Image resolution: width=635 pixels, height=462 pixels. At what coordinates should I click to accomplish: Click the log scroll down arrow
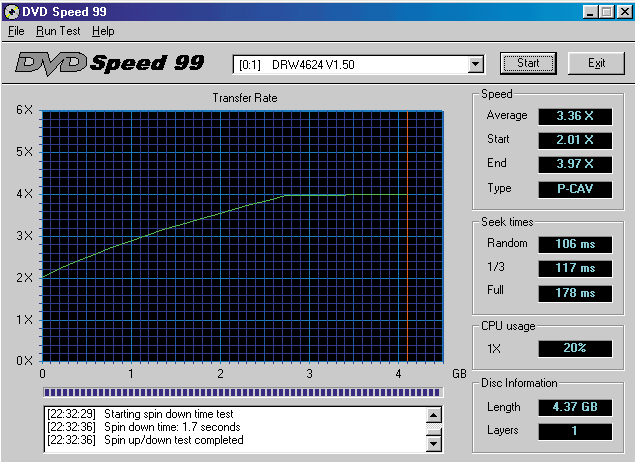click(434, 443)
